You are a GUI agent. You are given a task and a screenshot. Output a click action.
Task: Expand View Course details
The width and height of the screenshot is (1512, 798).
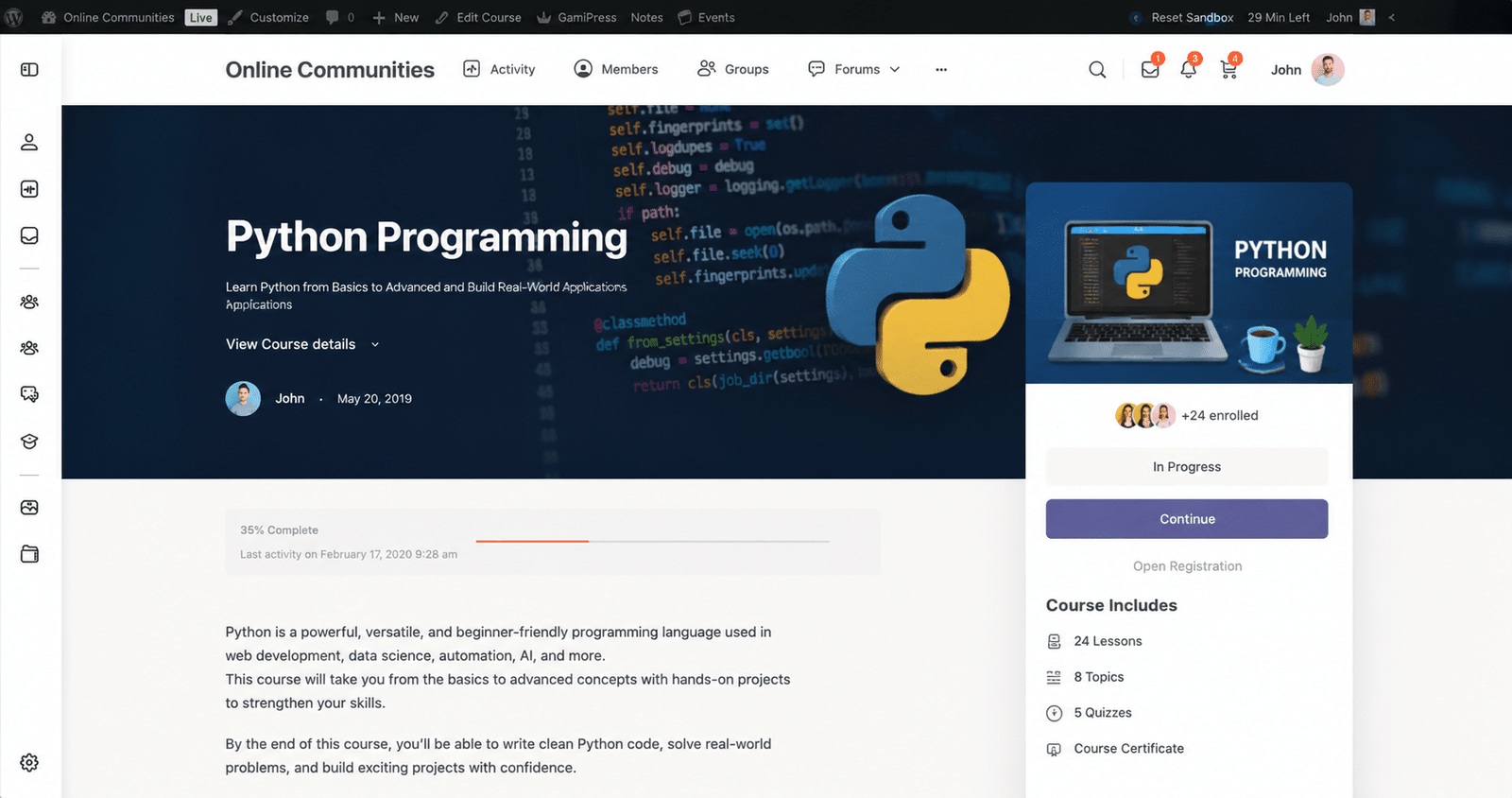coord(302,344)
